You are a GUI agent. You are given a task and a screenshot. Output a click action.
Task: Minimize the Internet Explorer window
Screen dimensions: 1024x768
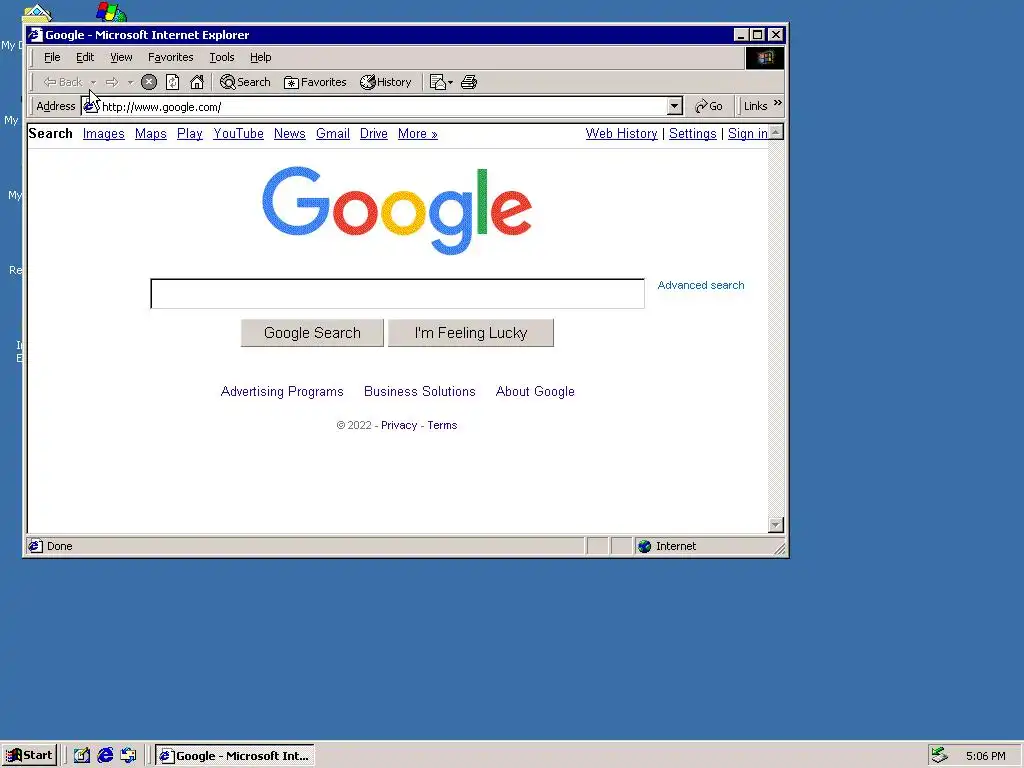[x=741, y=35]
